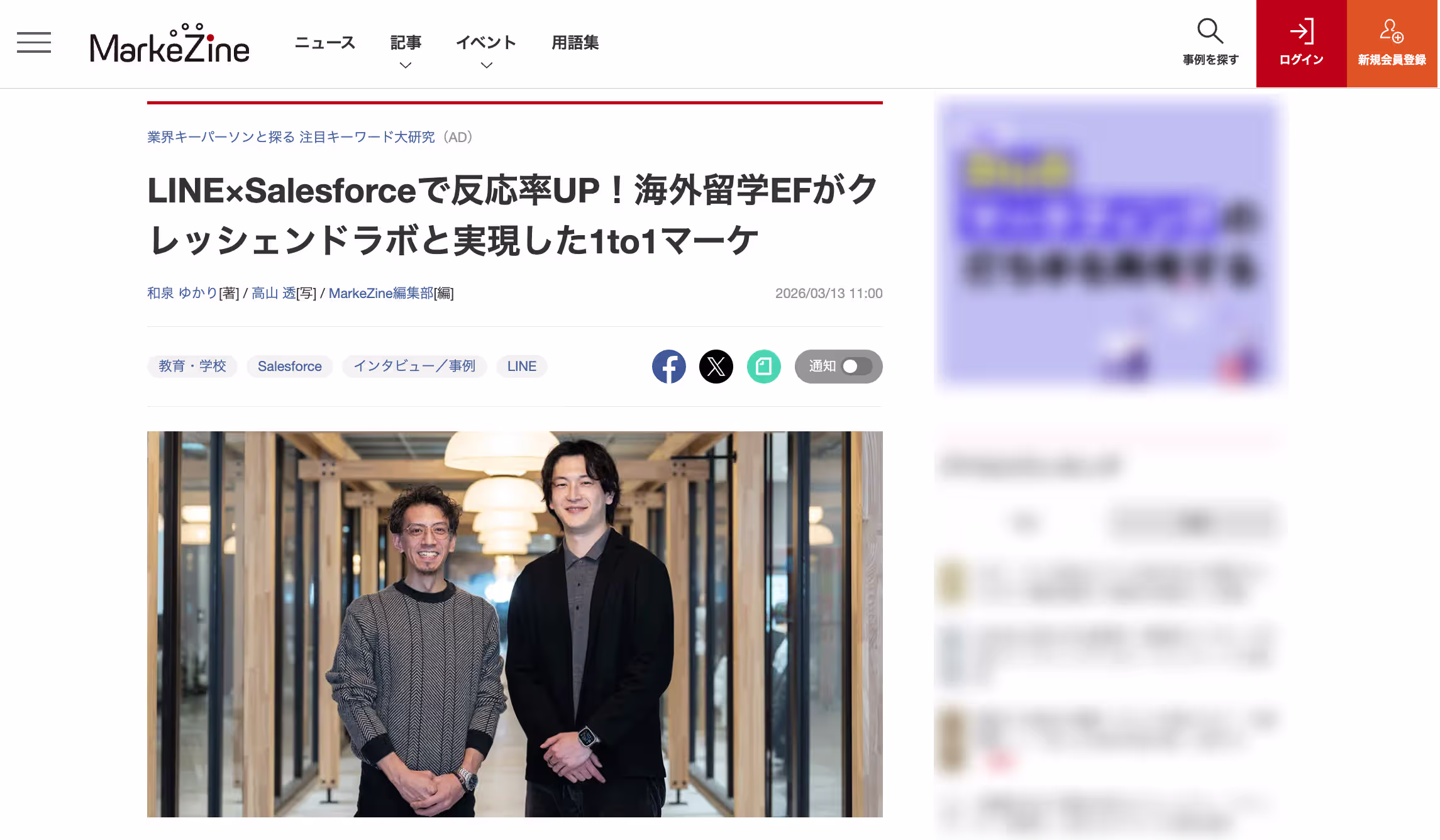Click the series link 業界キーパーソンと探る 注目キーワード大研究
This screenshot has width=1440, height=840.
[291, 137]
